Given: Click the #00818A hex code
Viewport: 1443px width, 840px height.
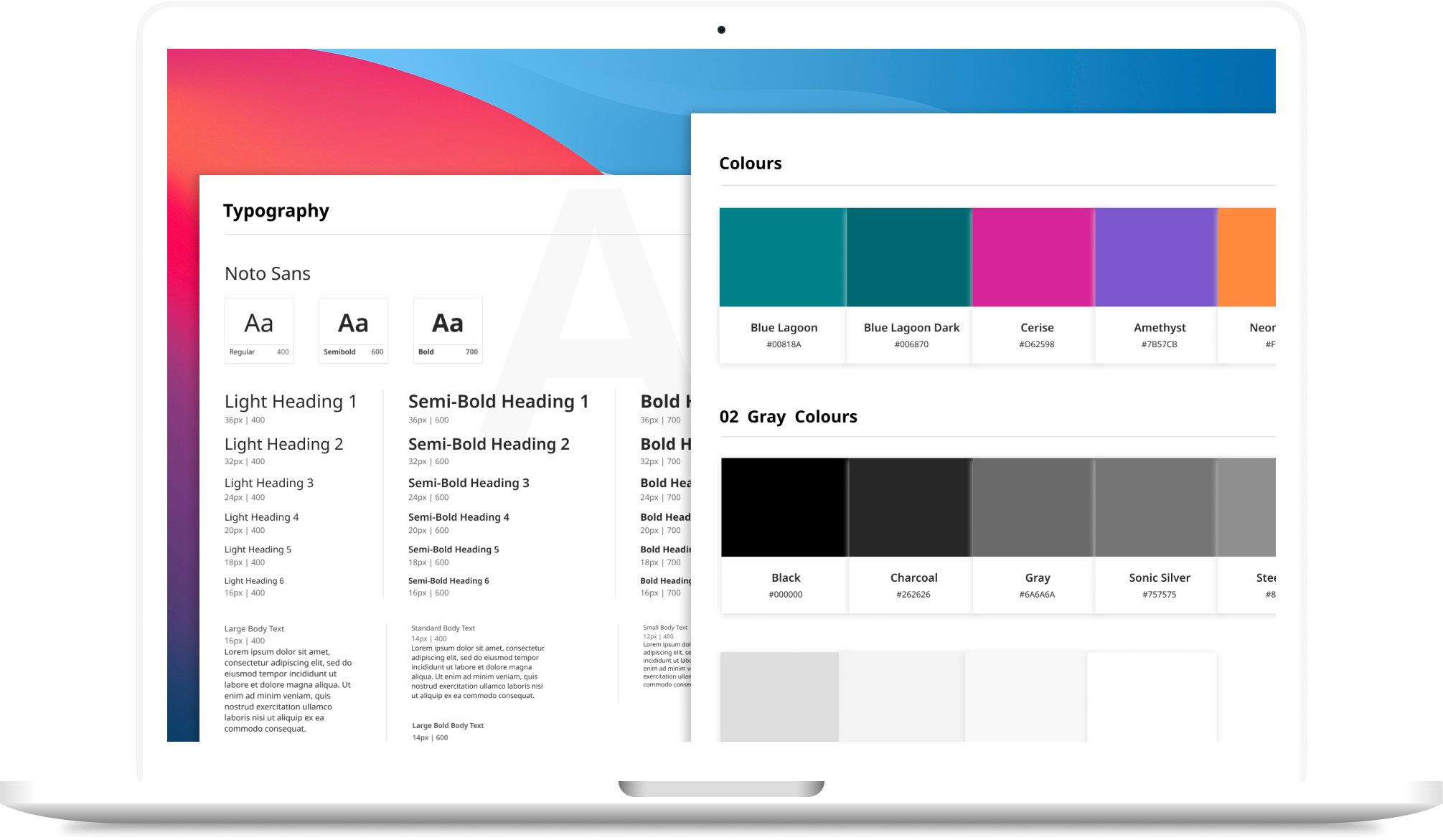Looking at the screenshot, I should tap(784, 344).
